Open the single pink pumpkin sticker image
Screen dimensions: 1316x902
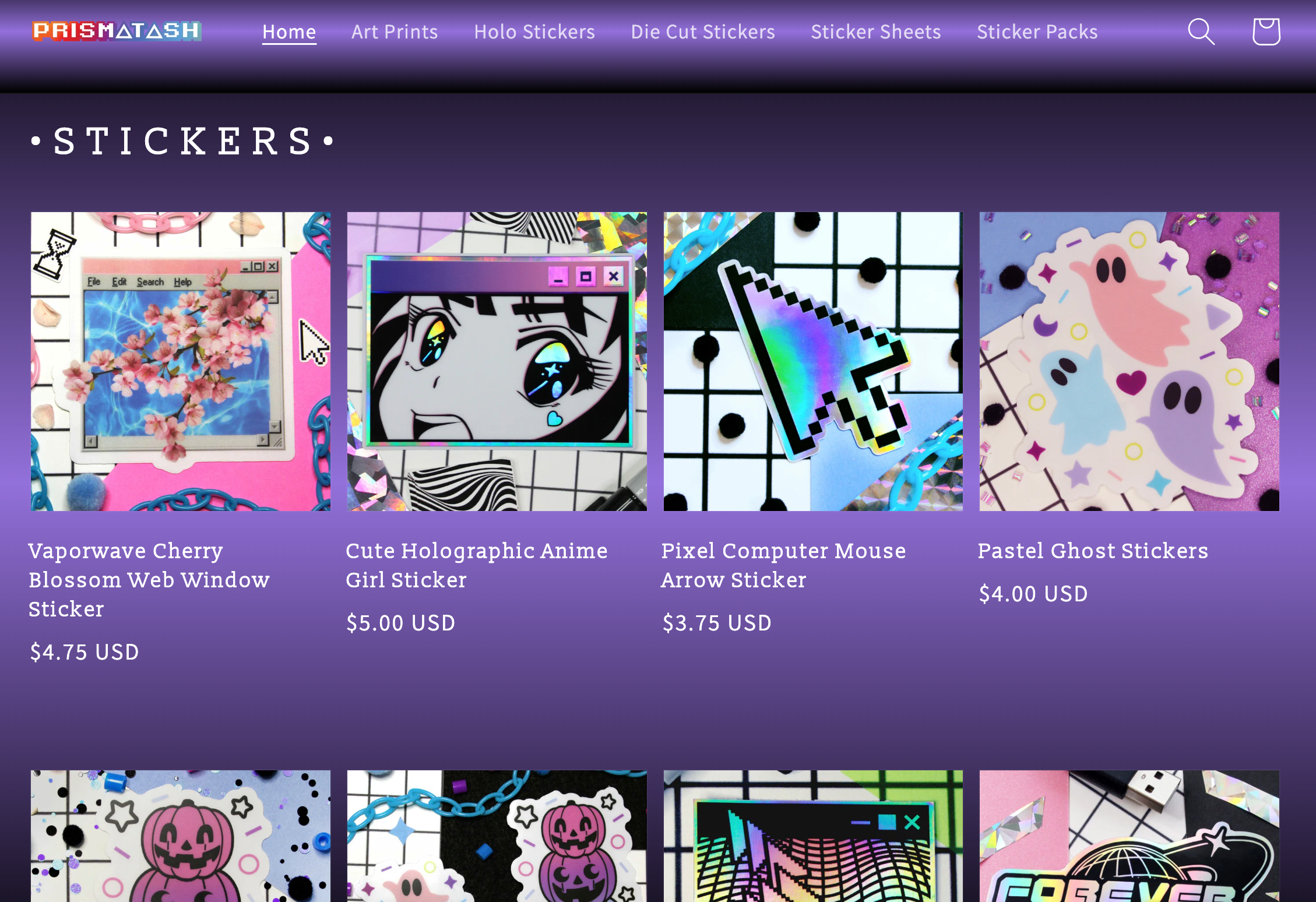181,836
